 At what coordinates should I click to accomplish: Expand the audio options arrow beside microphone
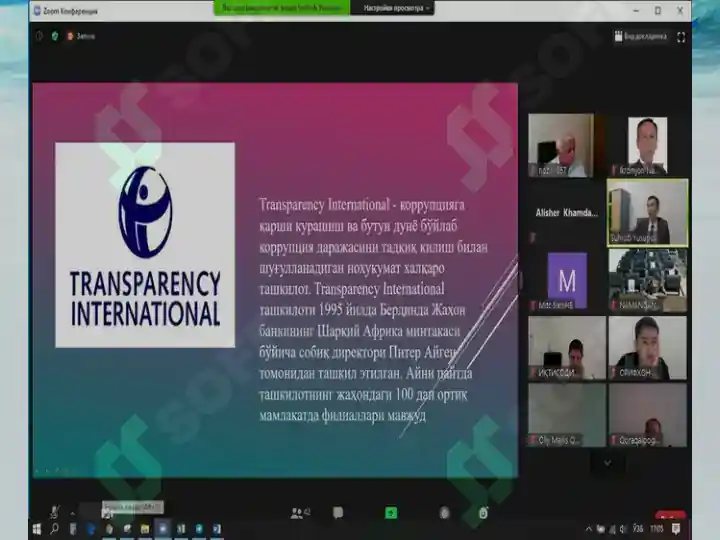[x=73, y=512]
